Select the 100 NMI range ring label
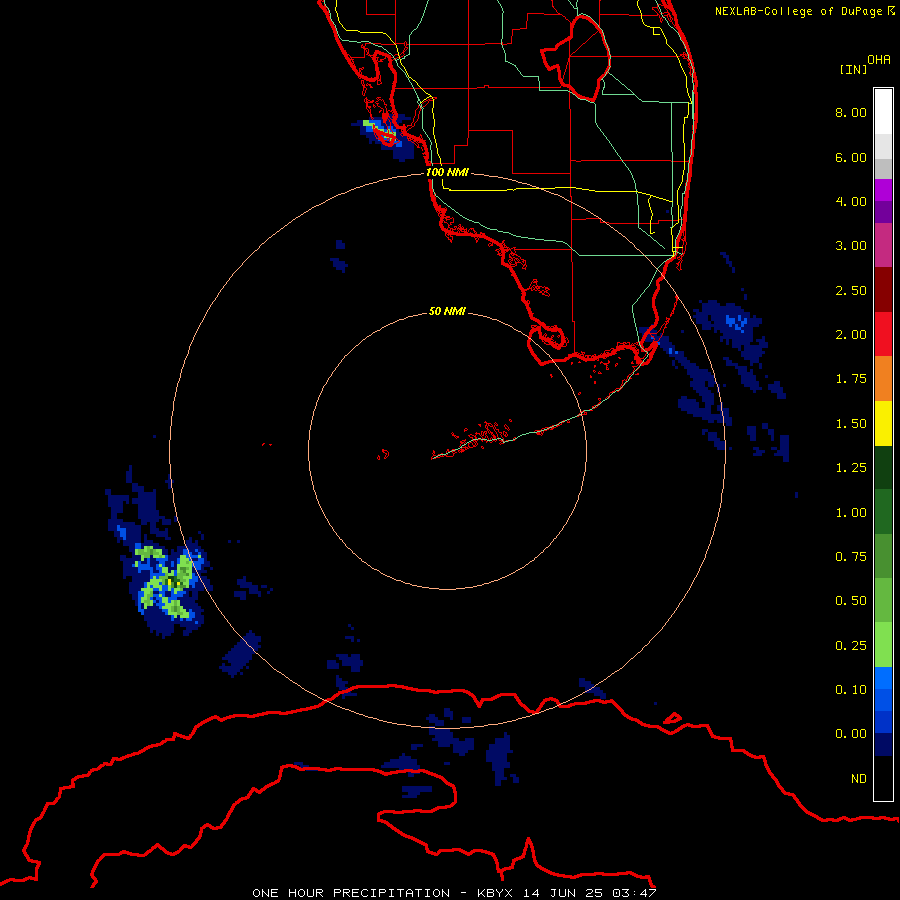 [447, 172]
